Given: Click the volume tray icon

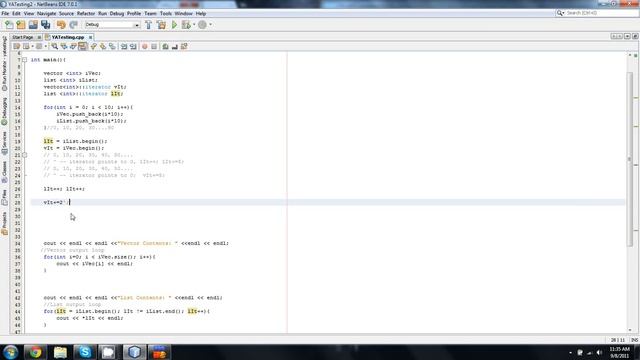Looking at the screenshot, I should coord(599,353).
